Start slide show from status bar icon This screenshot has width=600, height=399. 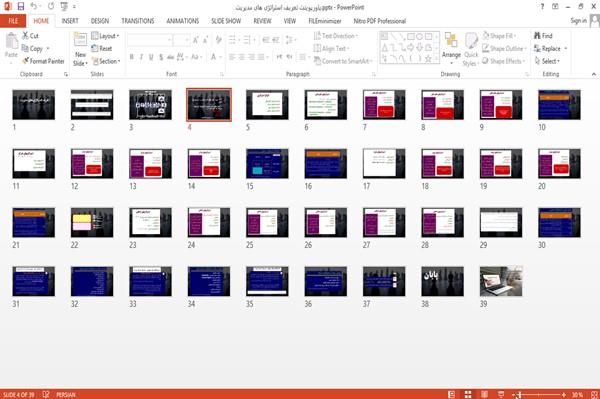[501, 394]
